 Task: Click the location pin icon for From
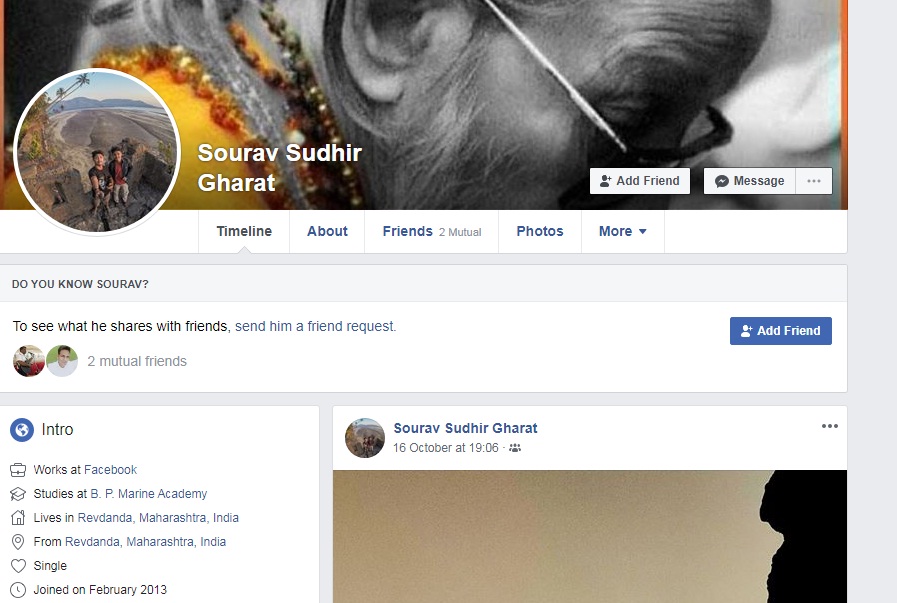point(18,542)
